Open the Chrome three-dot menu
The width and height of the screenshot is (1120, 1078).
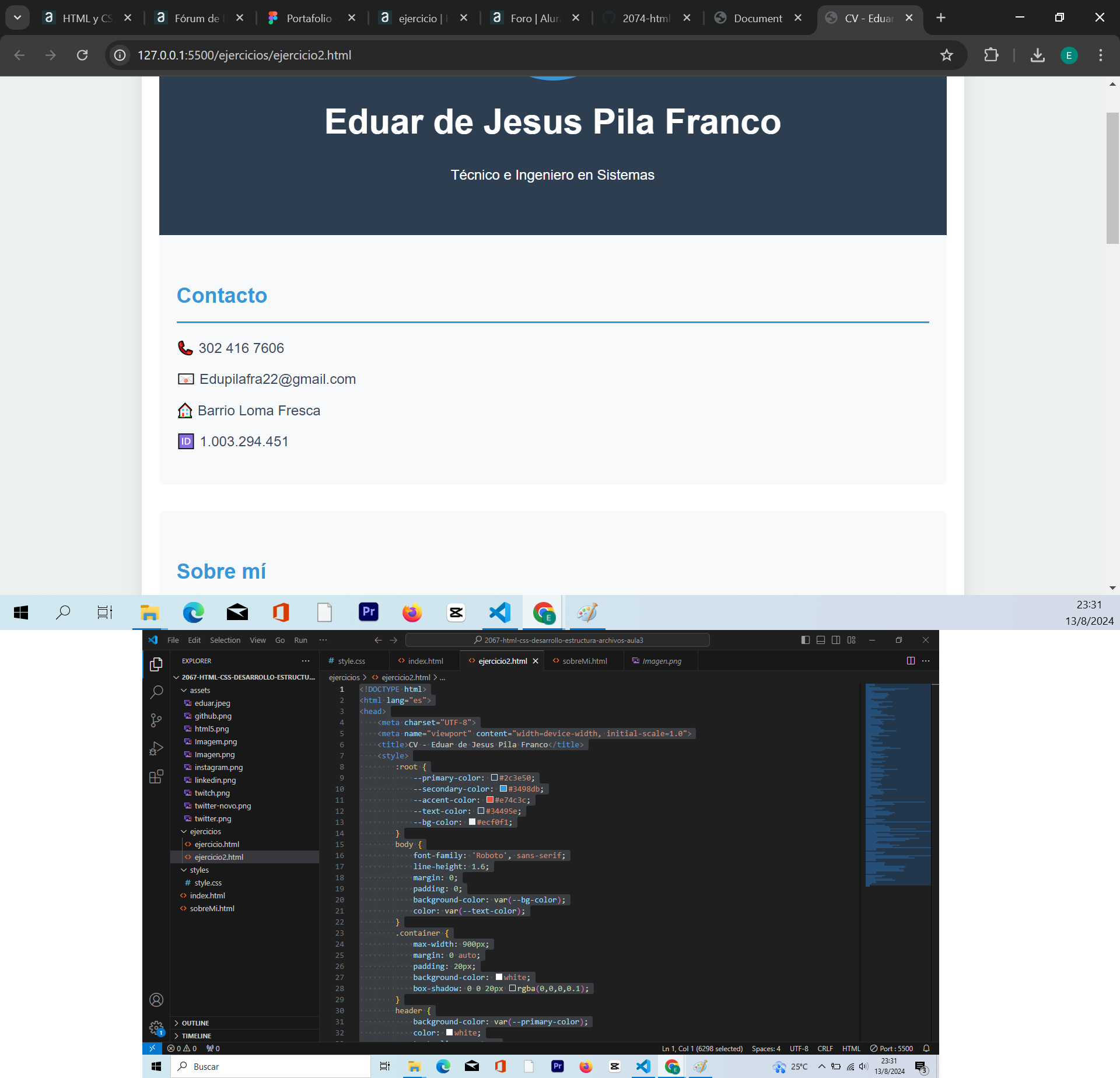point(1101,55)
